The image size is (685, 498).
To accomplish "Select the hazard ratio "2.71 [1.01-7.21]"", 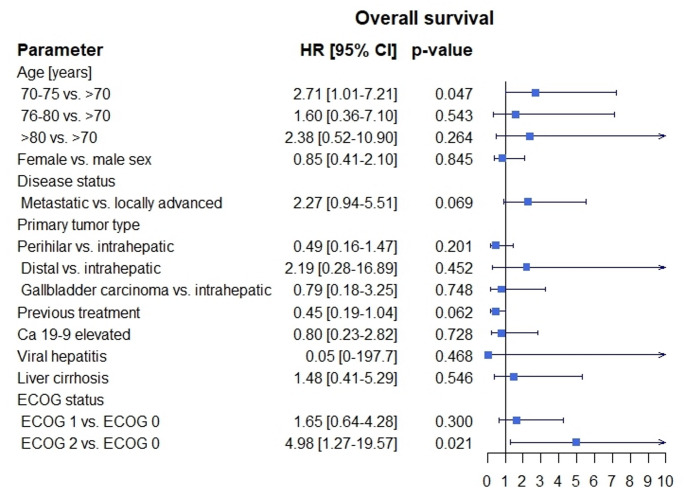I will (x=344, y=93).
